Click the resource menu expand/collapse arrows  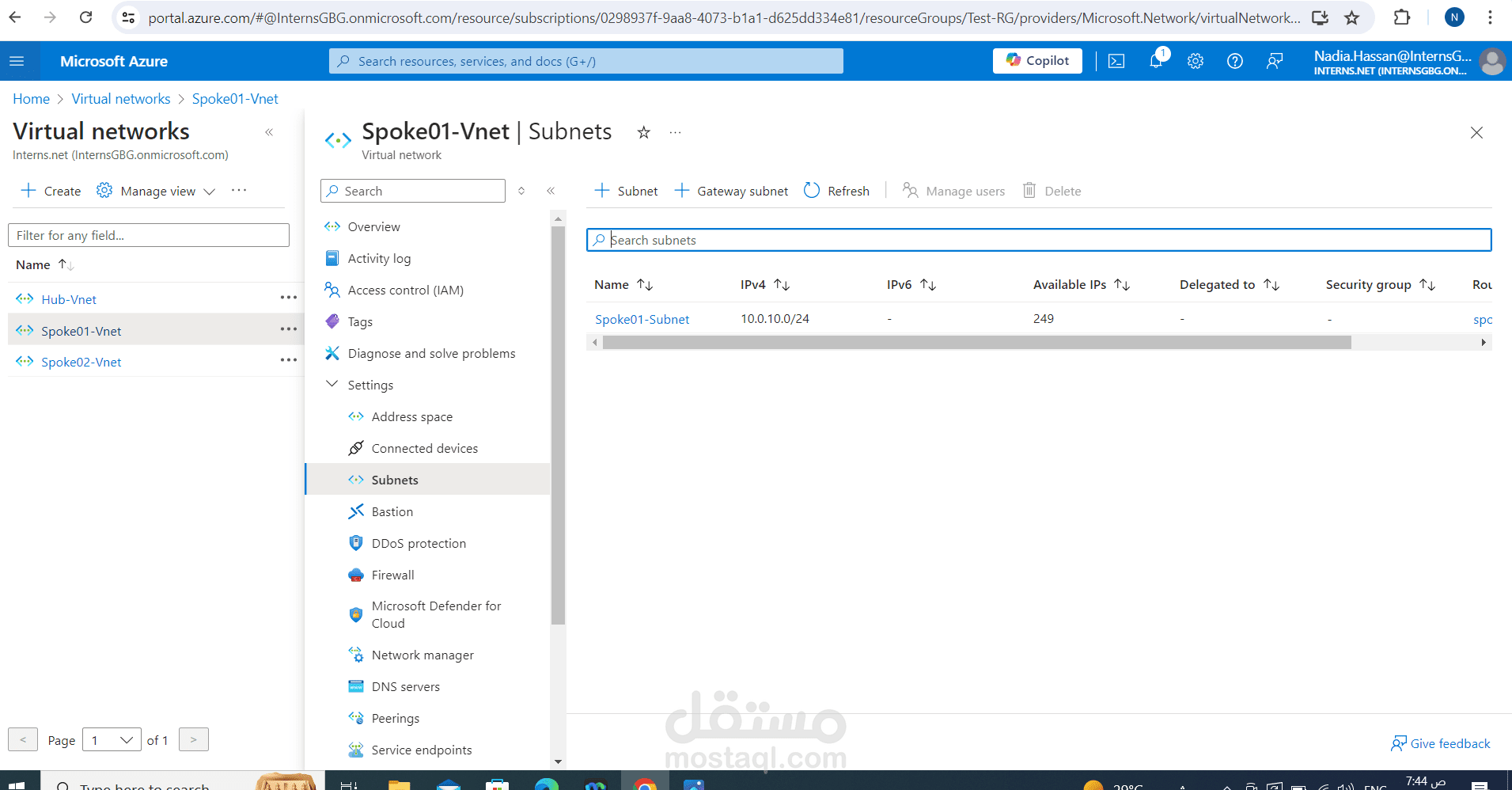521,191
